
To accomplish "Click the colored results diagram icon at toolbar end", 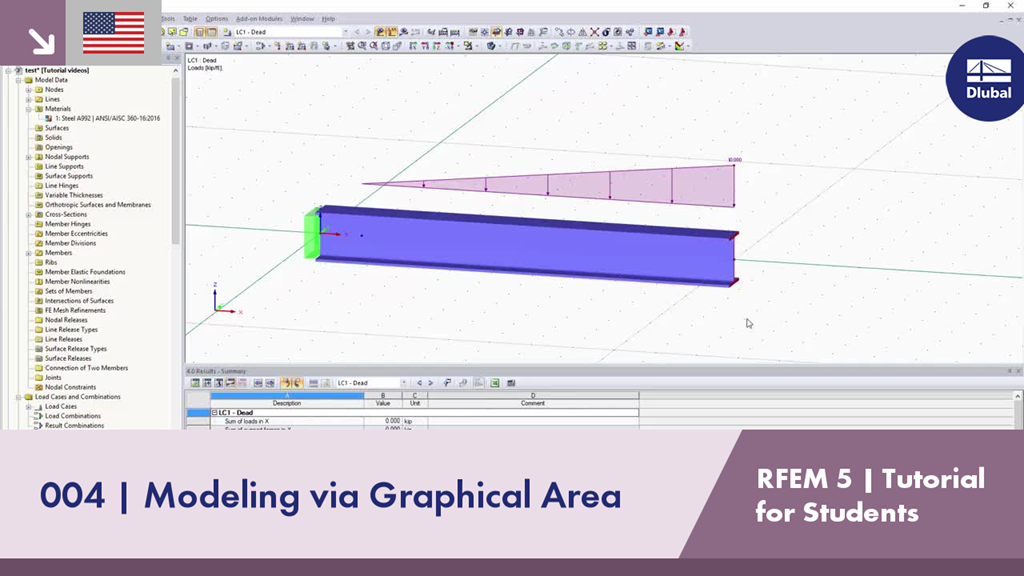I will 679,46.
